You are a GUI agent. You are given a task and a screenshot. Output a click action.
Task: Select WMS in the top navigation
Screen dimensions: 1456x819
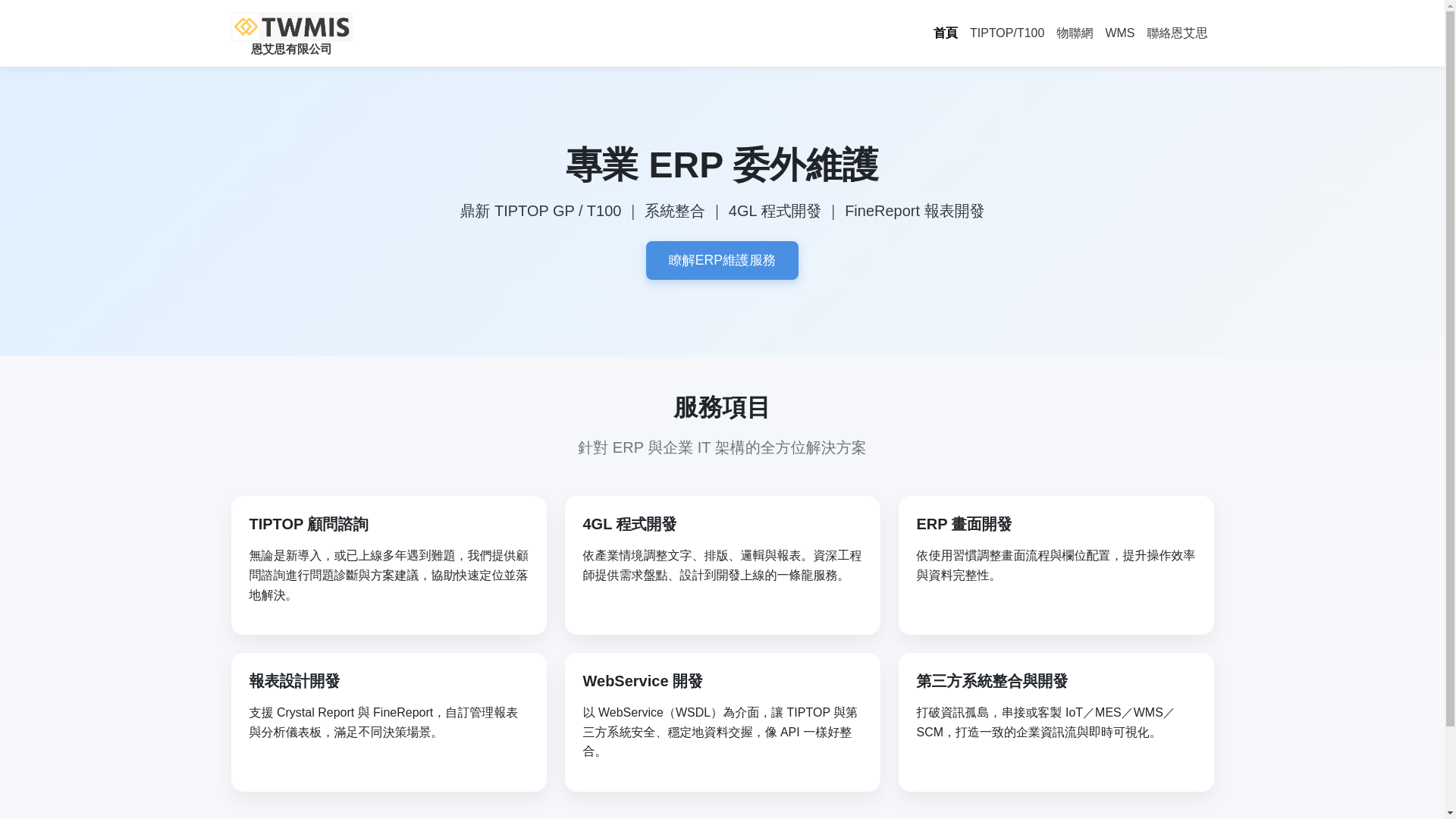point(1119,33)
